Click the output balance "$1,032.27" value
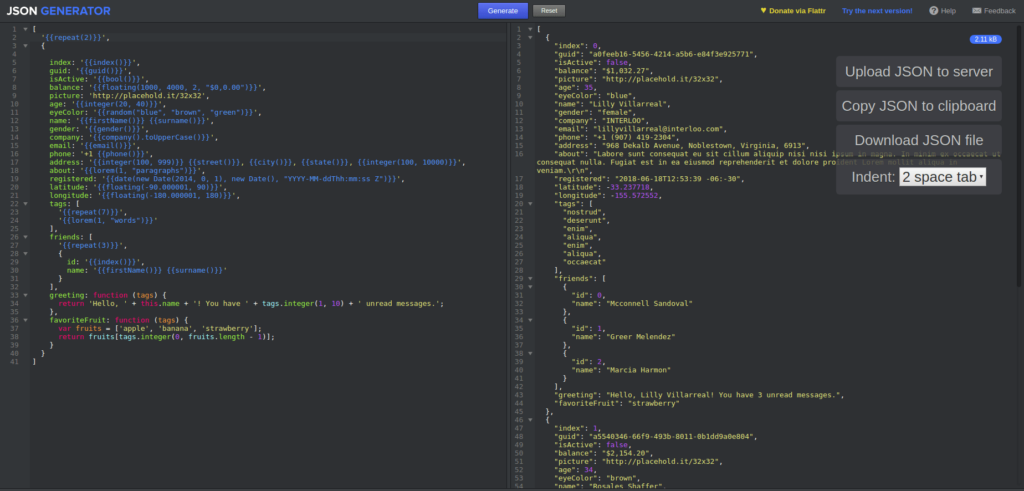1024x491 pixels. coord(628,71)
